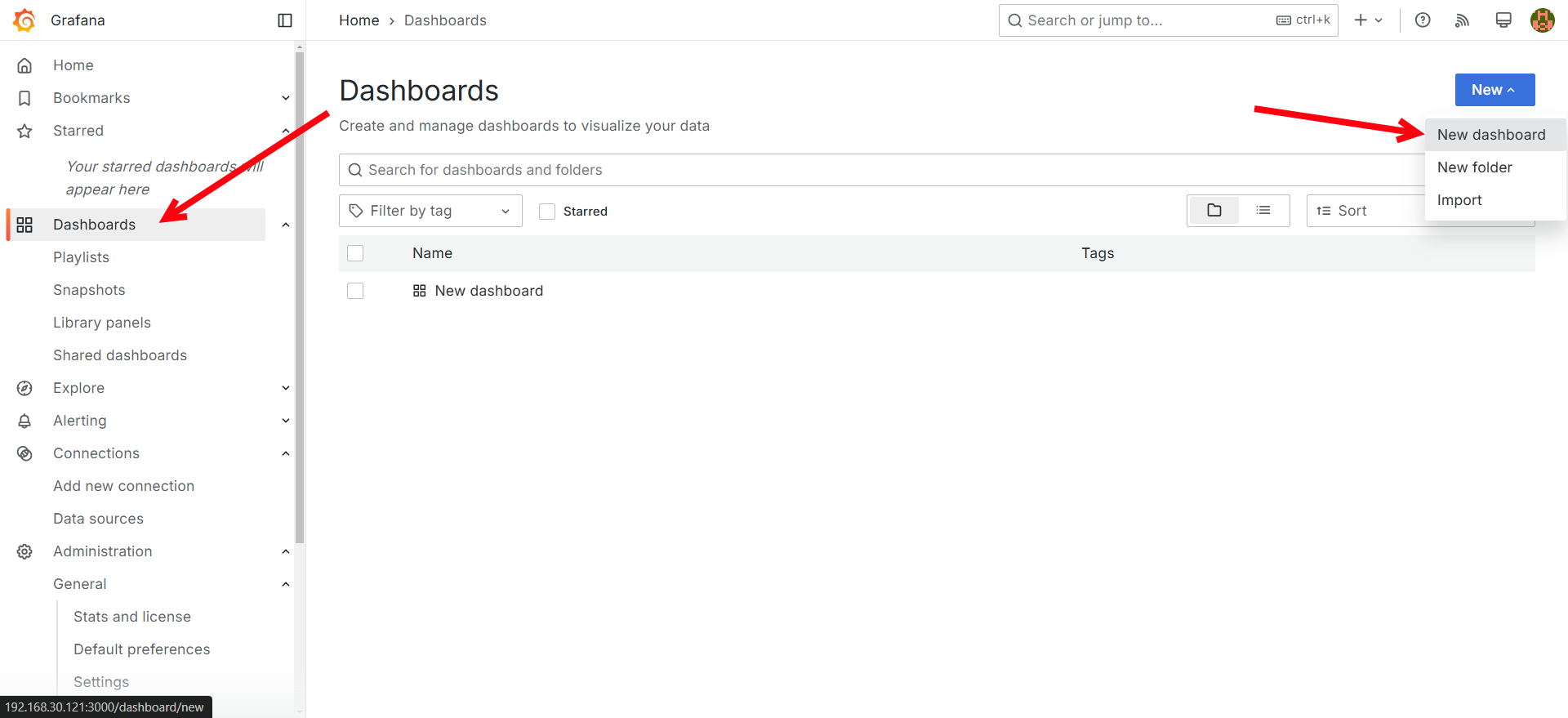Check the New dashboard row checkbox
The width and height of the screenshot is (1568, 718).
coord(355,291)
